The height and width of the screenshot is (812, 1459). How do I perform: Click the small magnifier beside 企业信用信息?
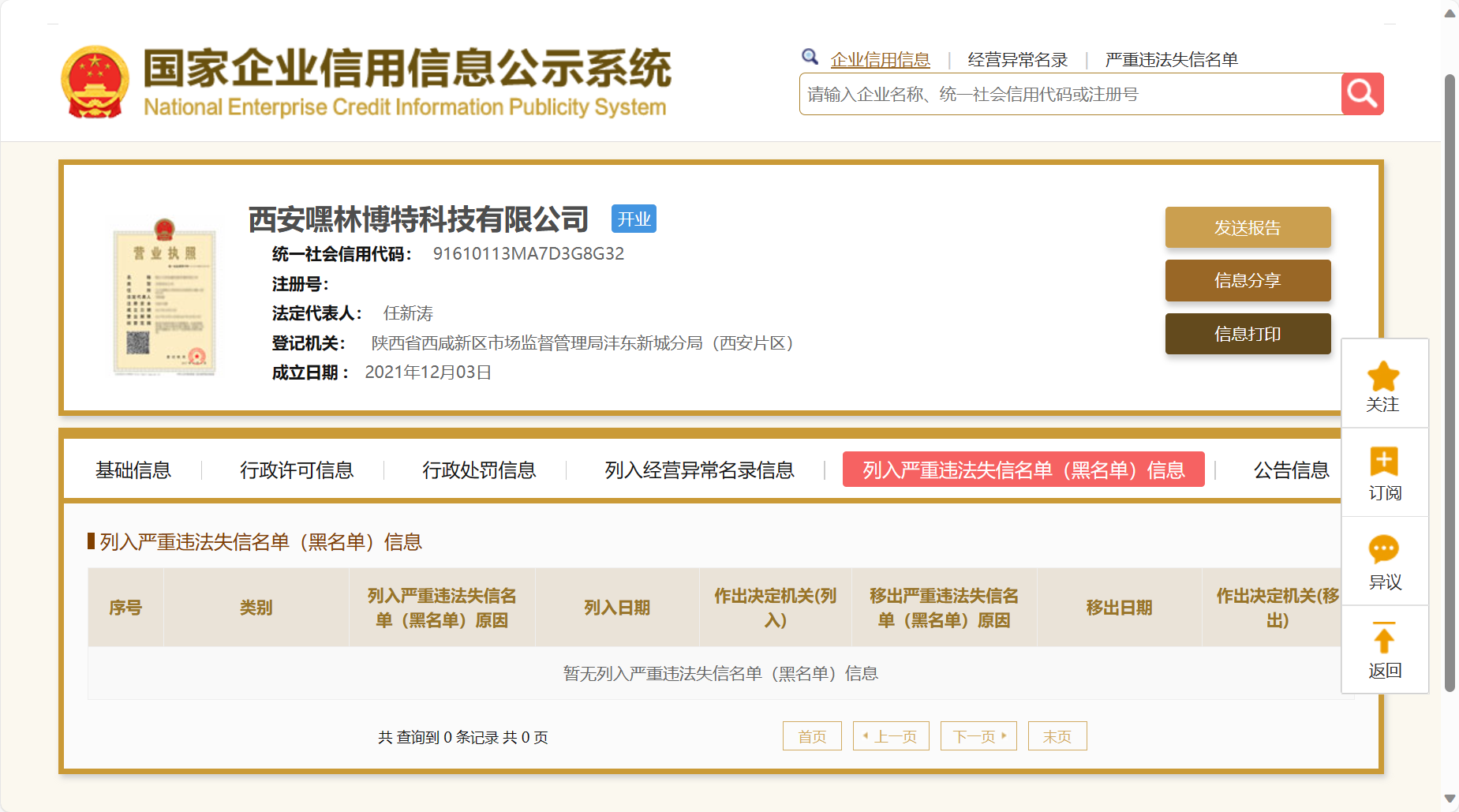pos(810,57)
